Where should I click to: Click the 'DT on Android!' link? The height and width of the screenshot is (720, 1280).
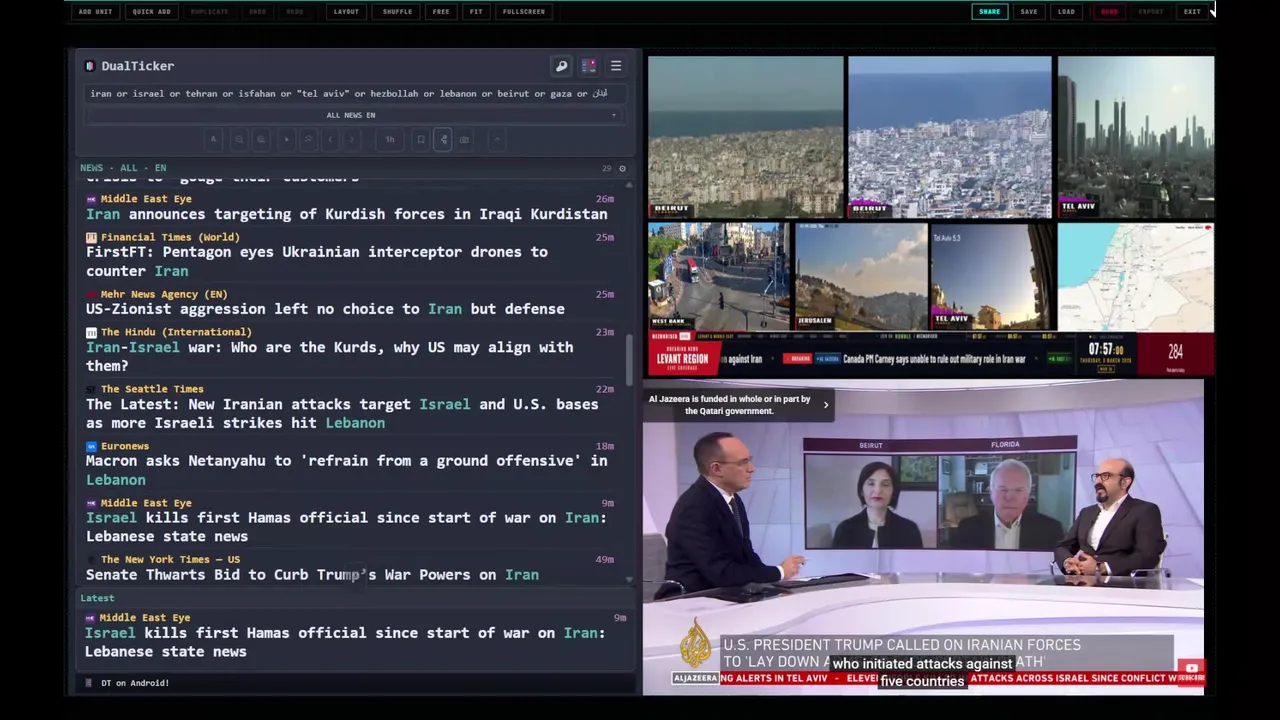pyautogui.click(x=135, y=683)
